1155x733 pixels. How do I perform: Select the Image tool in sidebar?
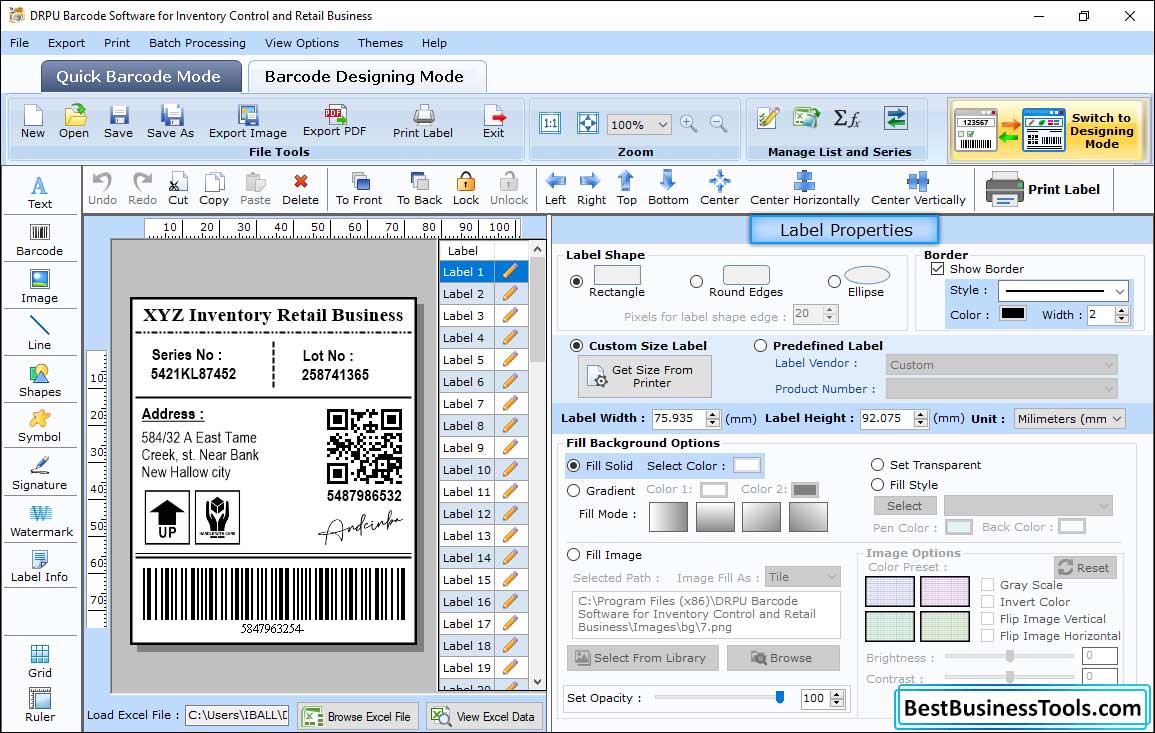pos(40,287)
